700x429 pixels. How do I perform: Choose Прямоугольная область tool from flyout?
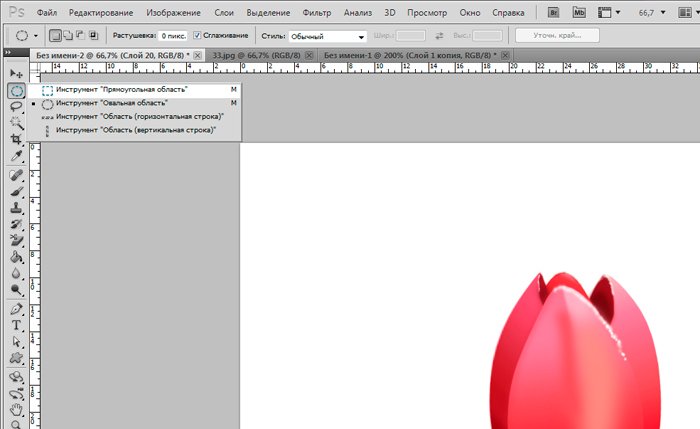(x=120, y=90)
